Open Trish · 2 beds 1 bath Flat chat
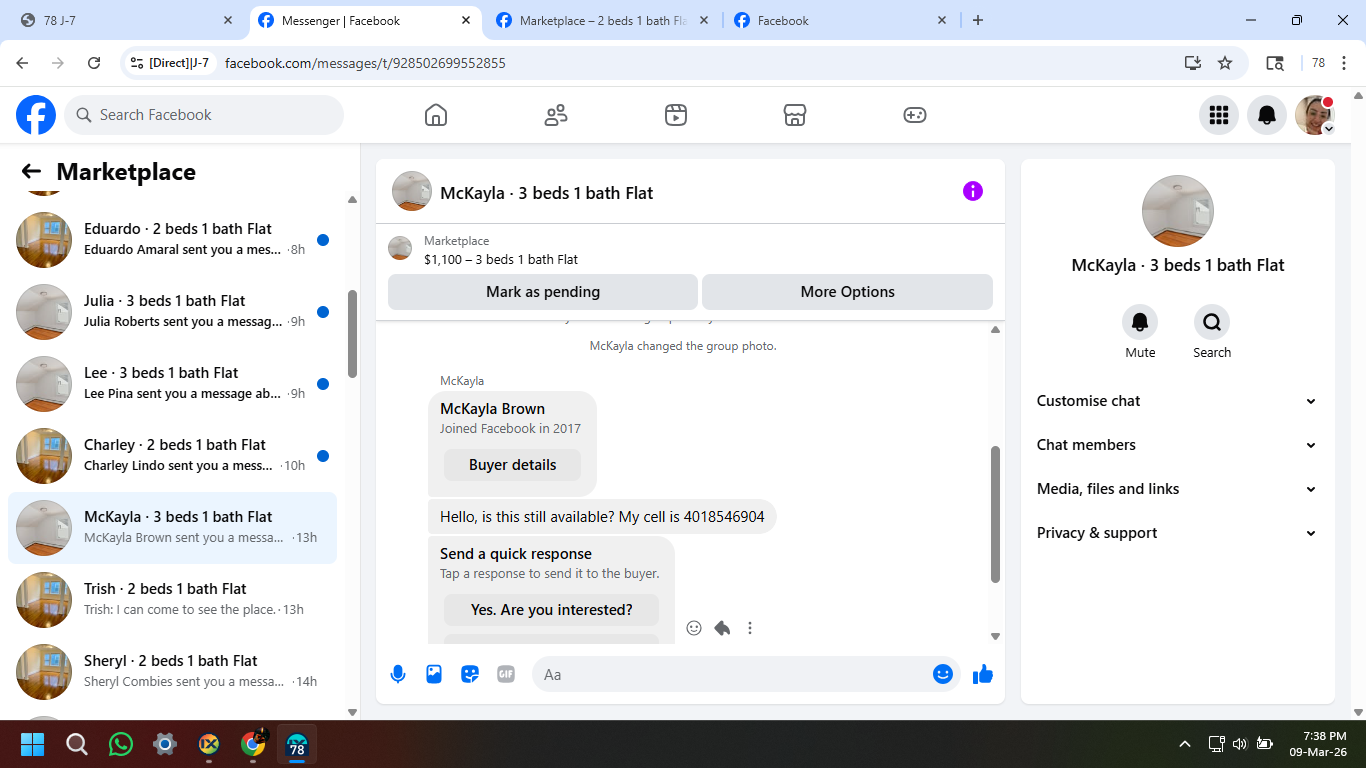1366x768 pixels. click(x=172, y=600)
